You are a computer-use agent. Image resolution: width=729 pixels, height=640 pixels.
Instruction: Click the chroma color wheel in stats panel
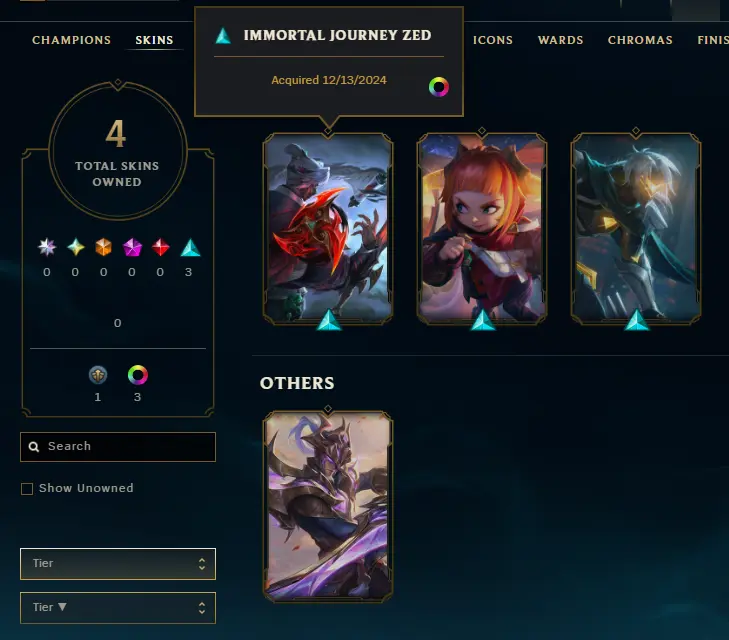point(138,375)
